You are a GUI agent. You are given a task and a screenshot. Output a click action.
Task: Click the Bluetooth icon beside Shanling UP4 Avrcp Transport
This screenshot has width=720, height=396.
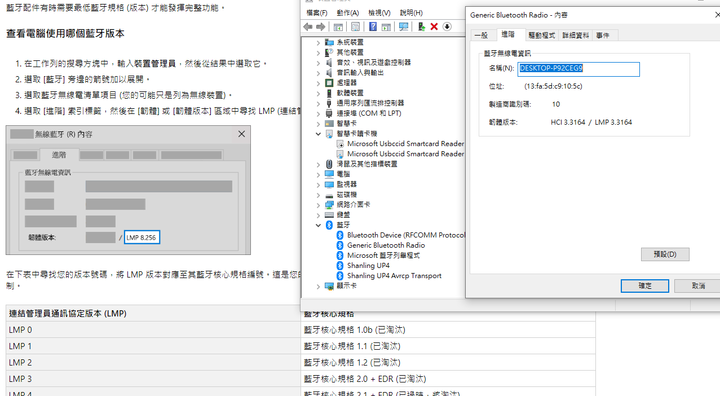[340, 276]
